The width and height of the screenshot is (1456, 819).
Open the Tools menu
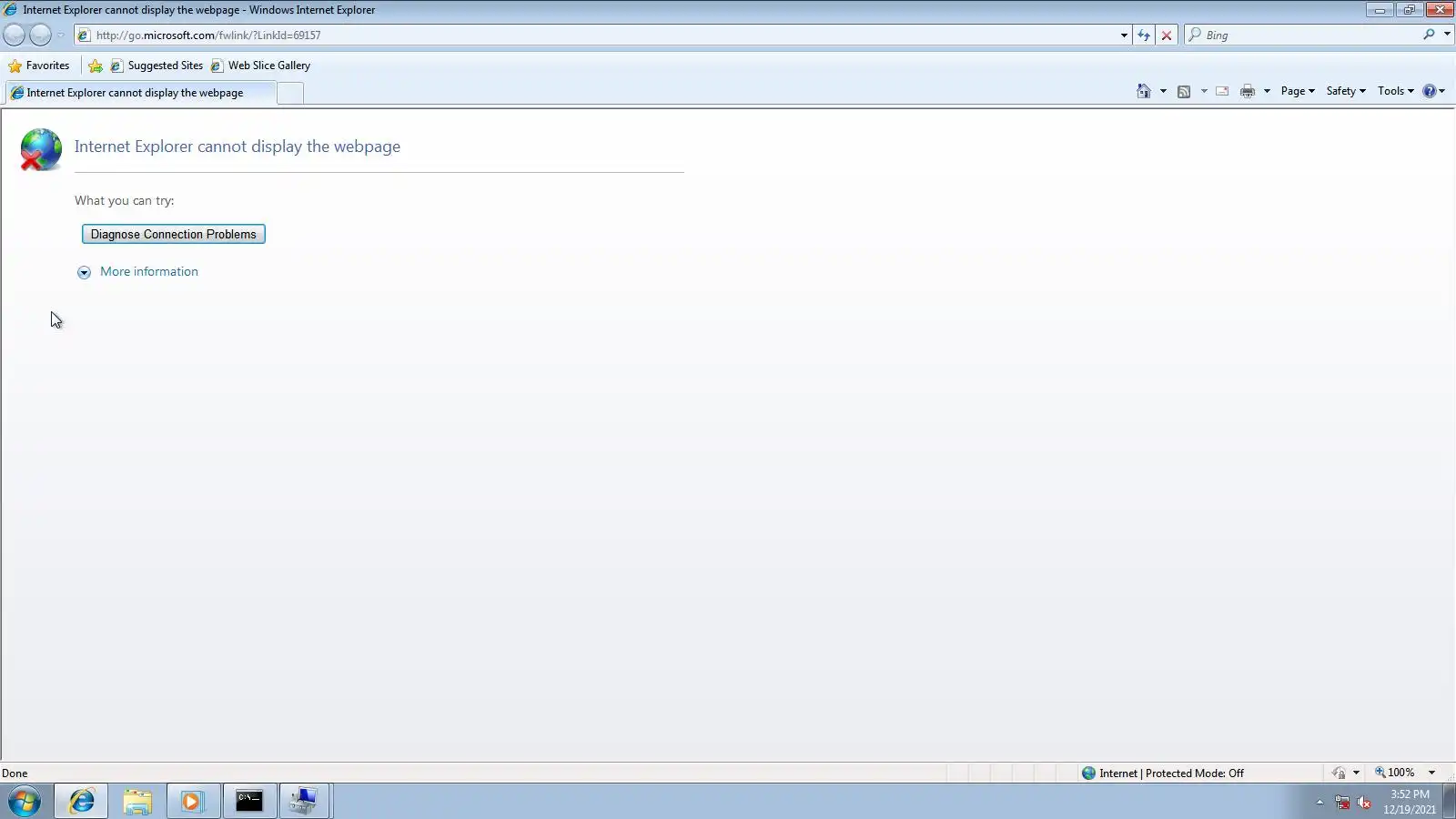coord(1395,91)
